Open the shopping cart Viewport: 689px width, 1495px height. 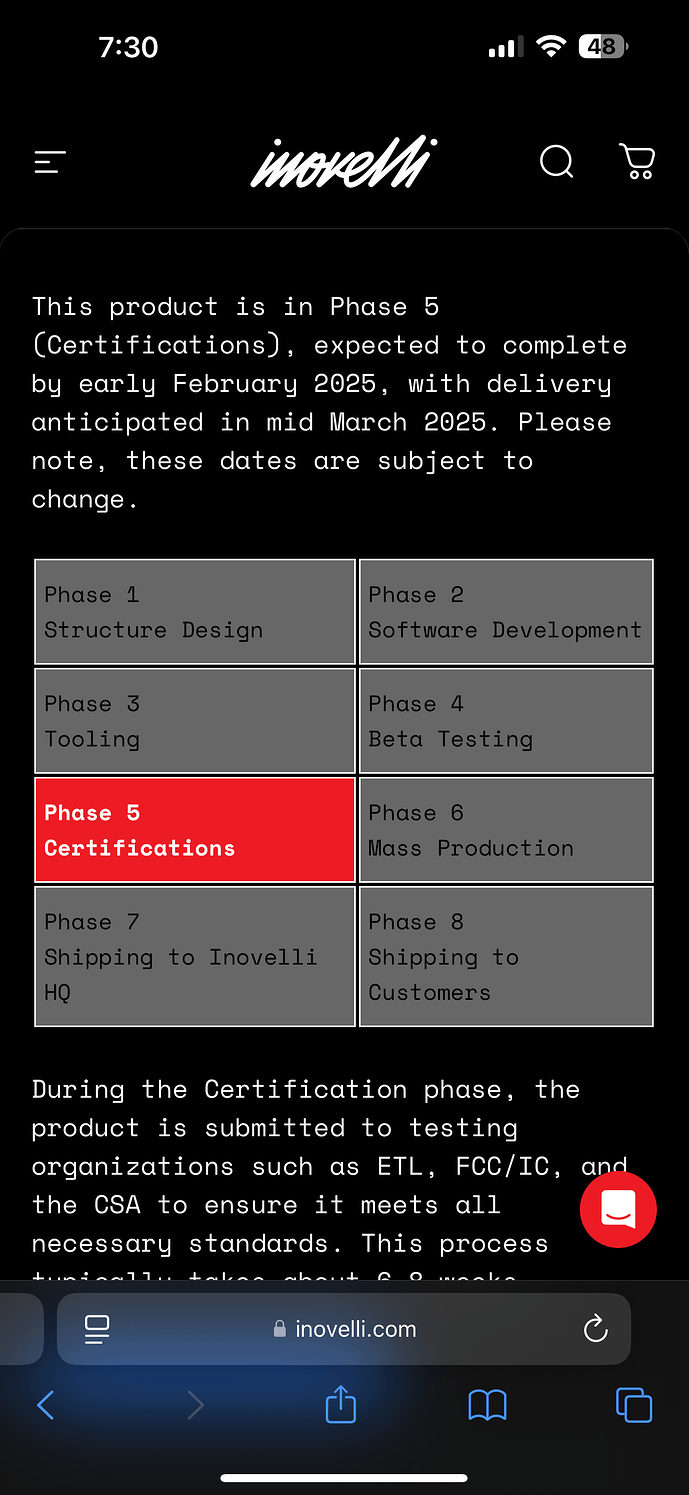[x=637, y=161]
